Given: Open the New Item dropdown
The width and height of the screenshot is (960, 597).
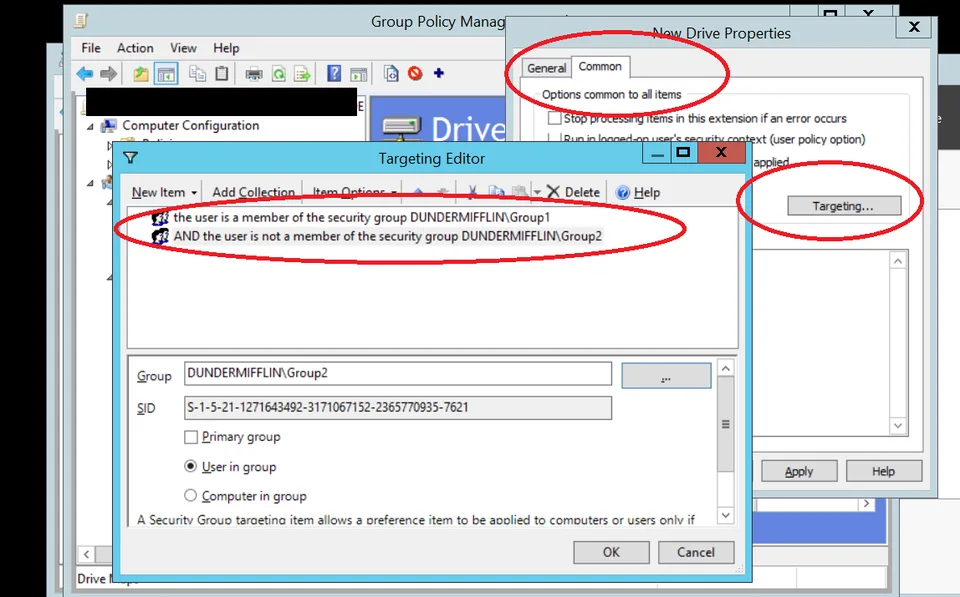Looking at the screenshot, I should point(164,192).
